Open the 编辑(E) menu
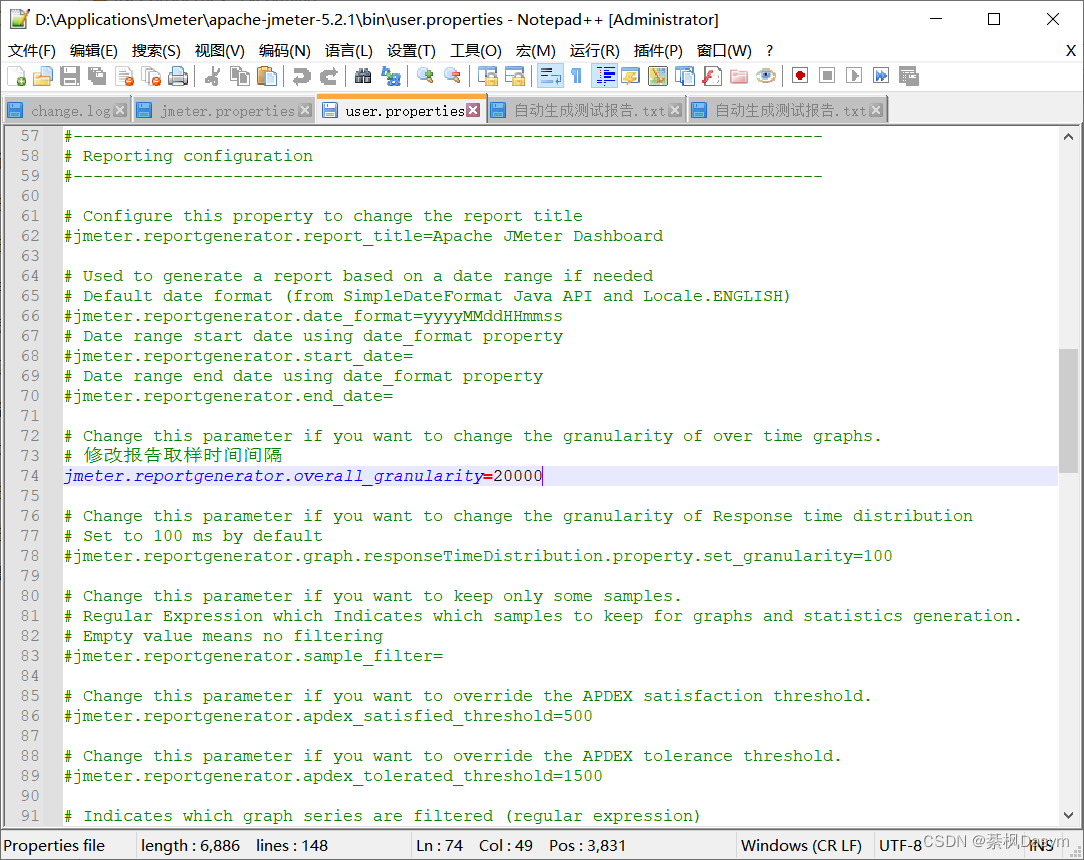Screen dimensions: 1084x860 pyautogui.click(x=94, y=50)
